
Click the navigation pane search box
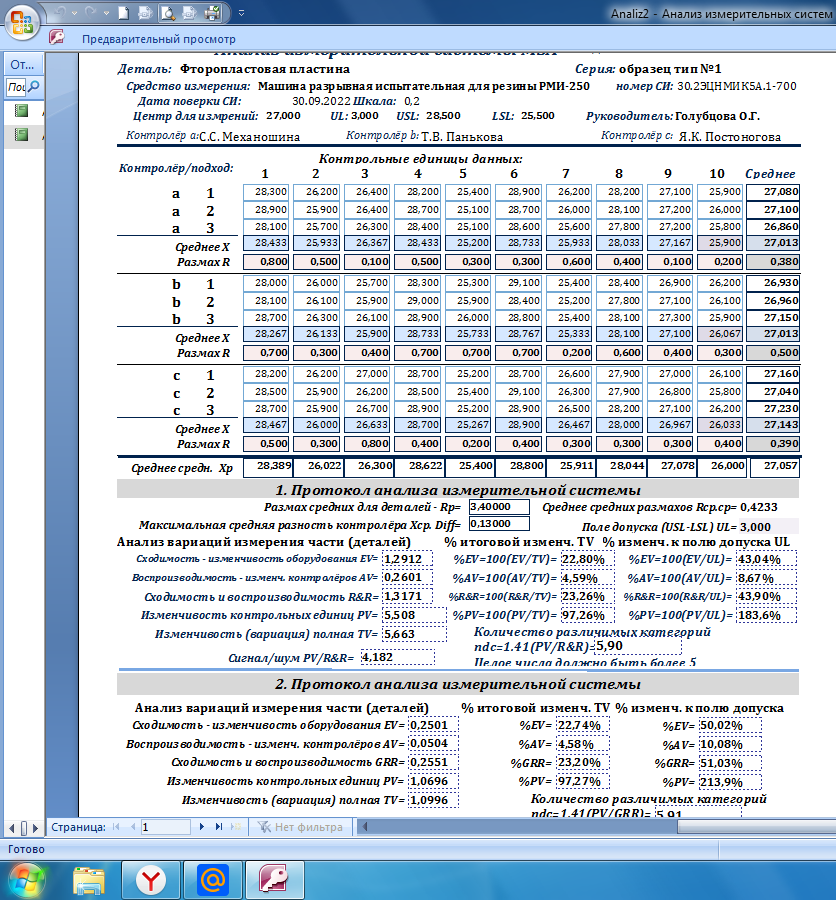[x=16, y=87]
